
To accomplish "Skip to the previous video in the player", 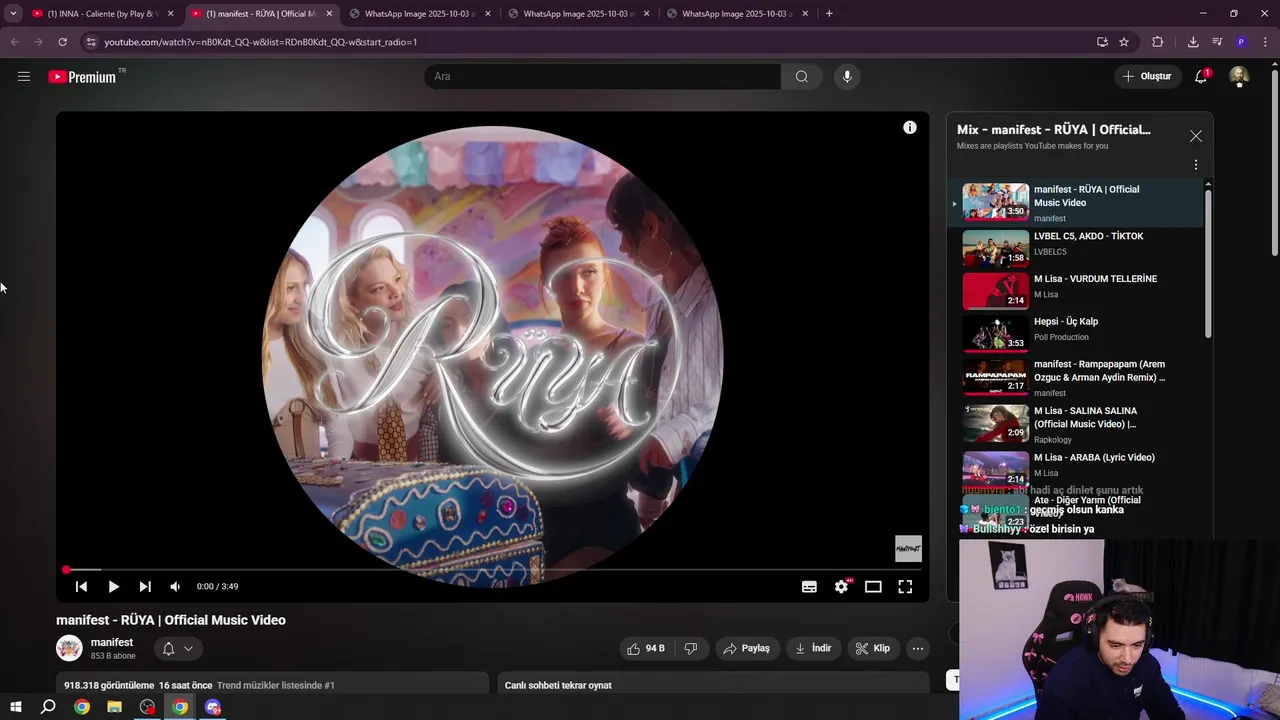I will (81, 587).
